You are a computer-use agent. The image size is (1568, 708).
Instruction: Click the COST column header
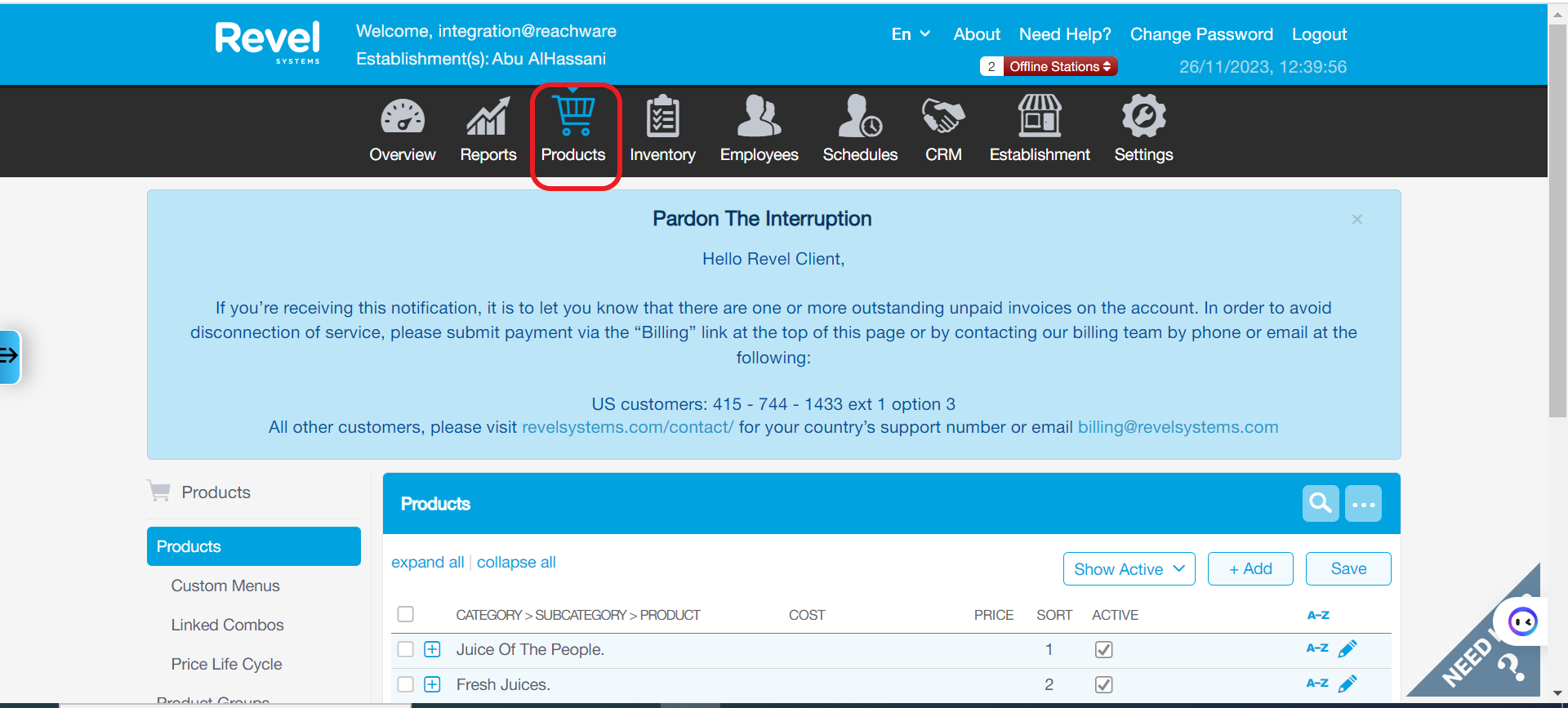pyautogui.click(x=807, y=615)
